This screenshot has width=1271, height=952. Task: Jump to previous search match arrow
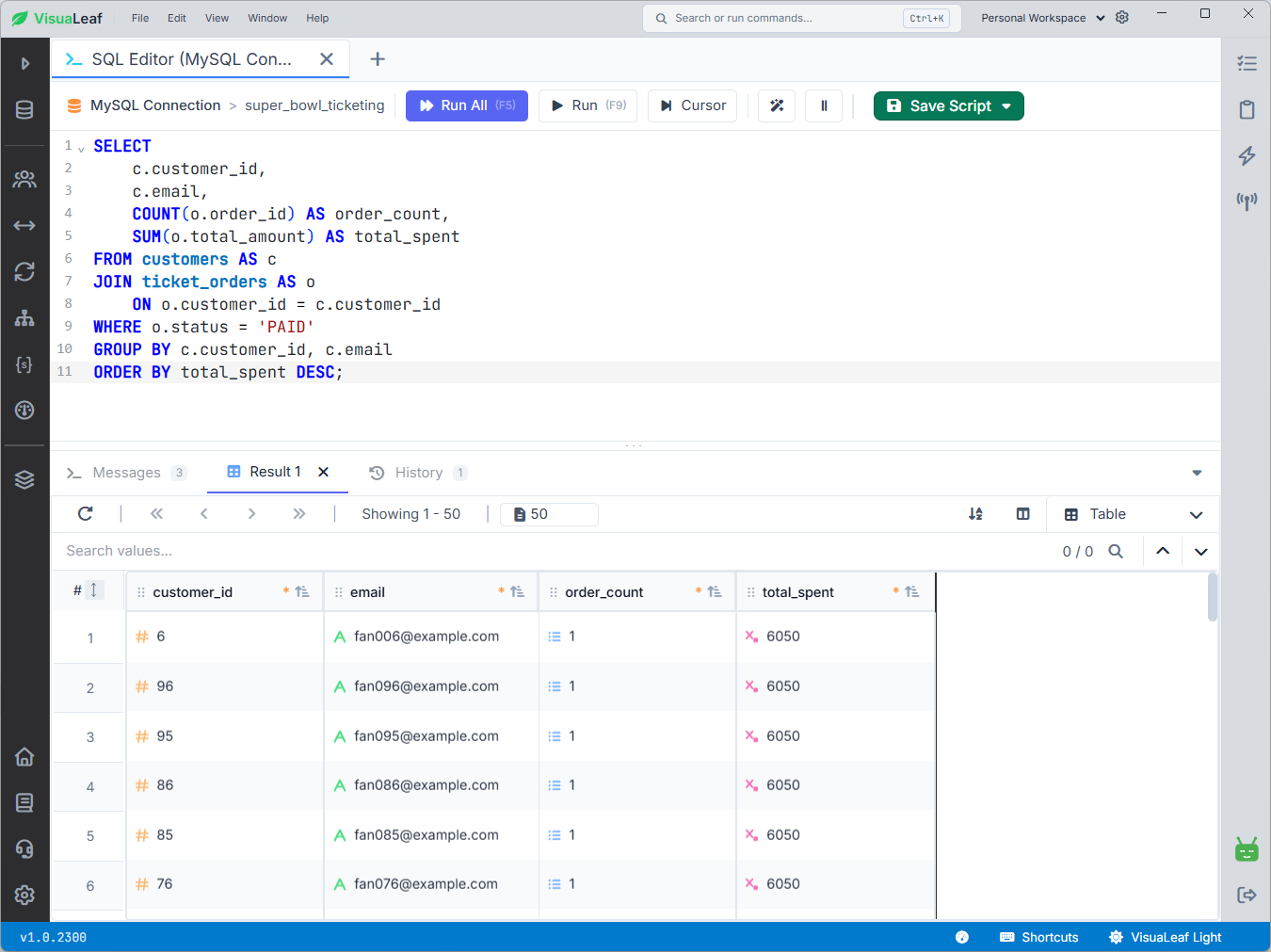pyautogui.click(x=1163, y=551)
